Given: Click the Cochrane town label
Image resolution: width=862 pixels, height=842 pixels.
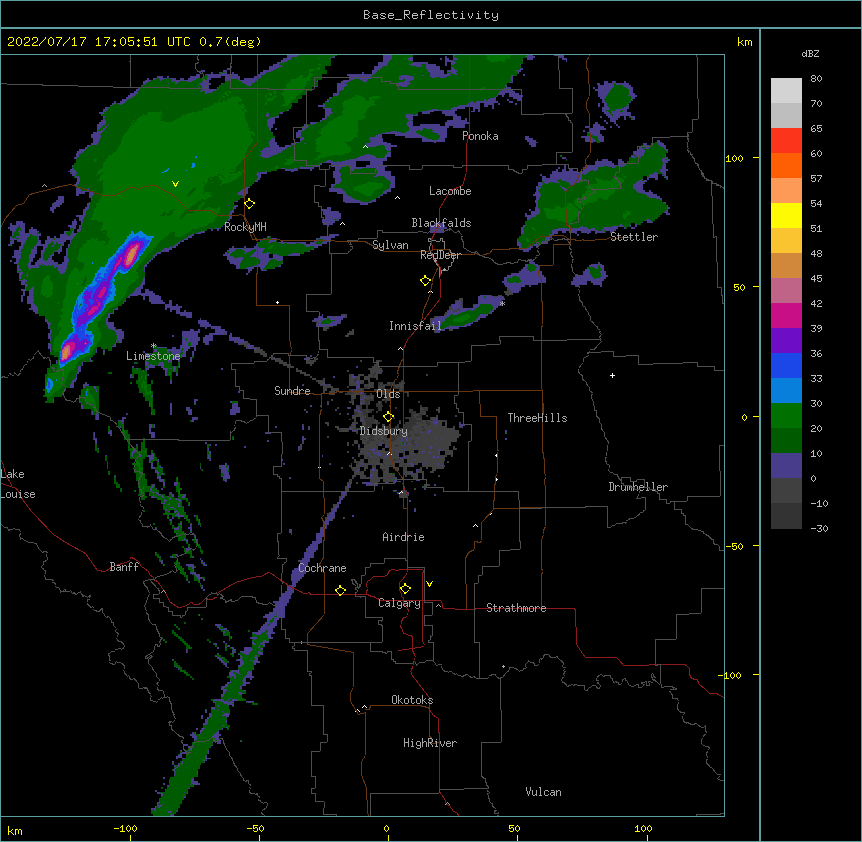Looking at the screenshot, I should (x=322, y=568).
